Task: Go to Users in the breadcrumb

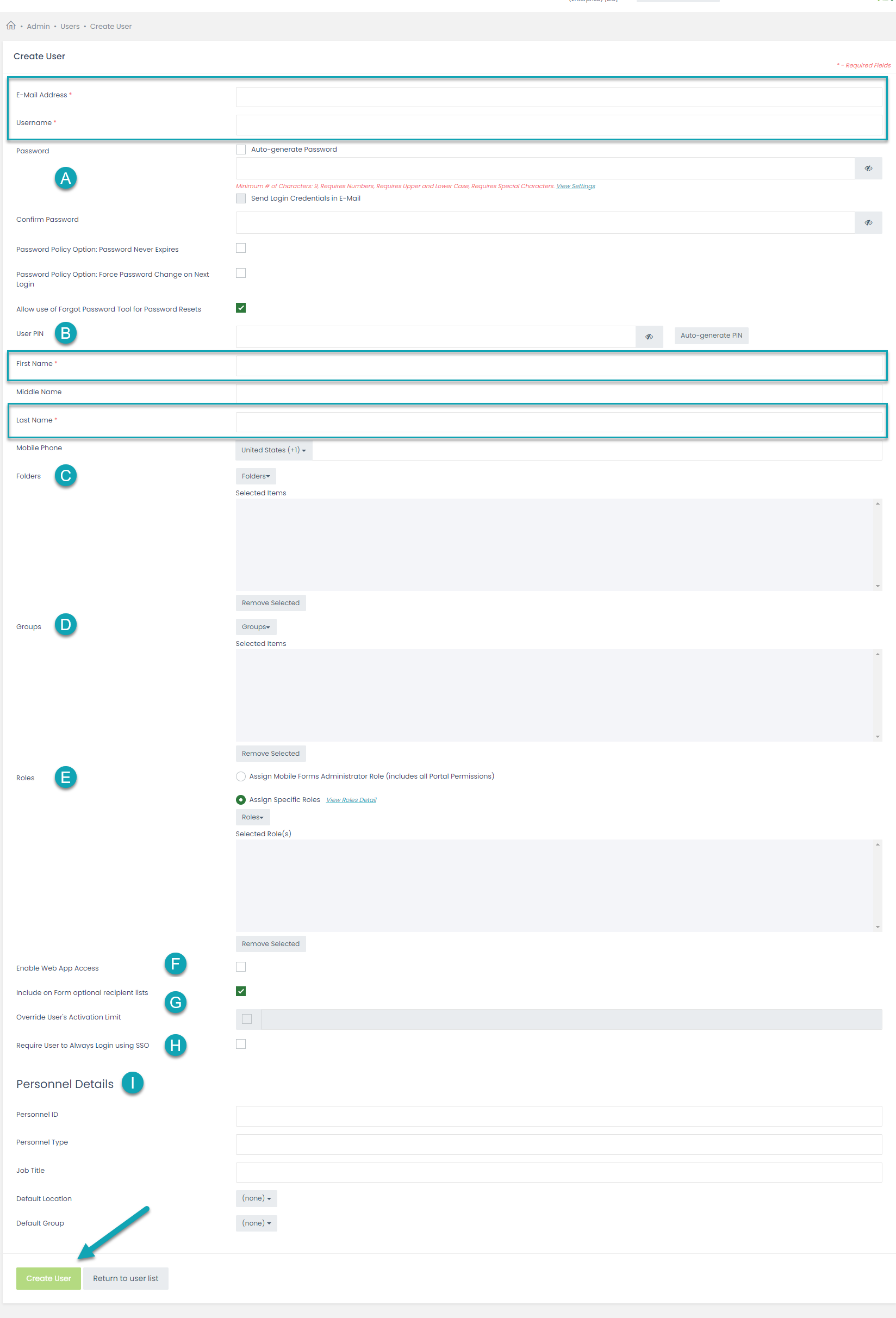Action: 70,26
